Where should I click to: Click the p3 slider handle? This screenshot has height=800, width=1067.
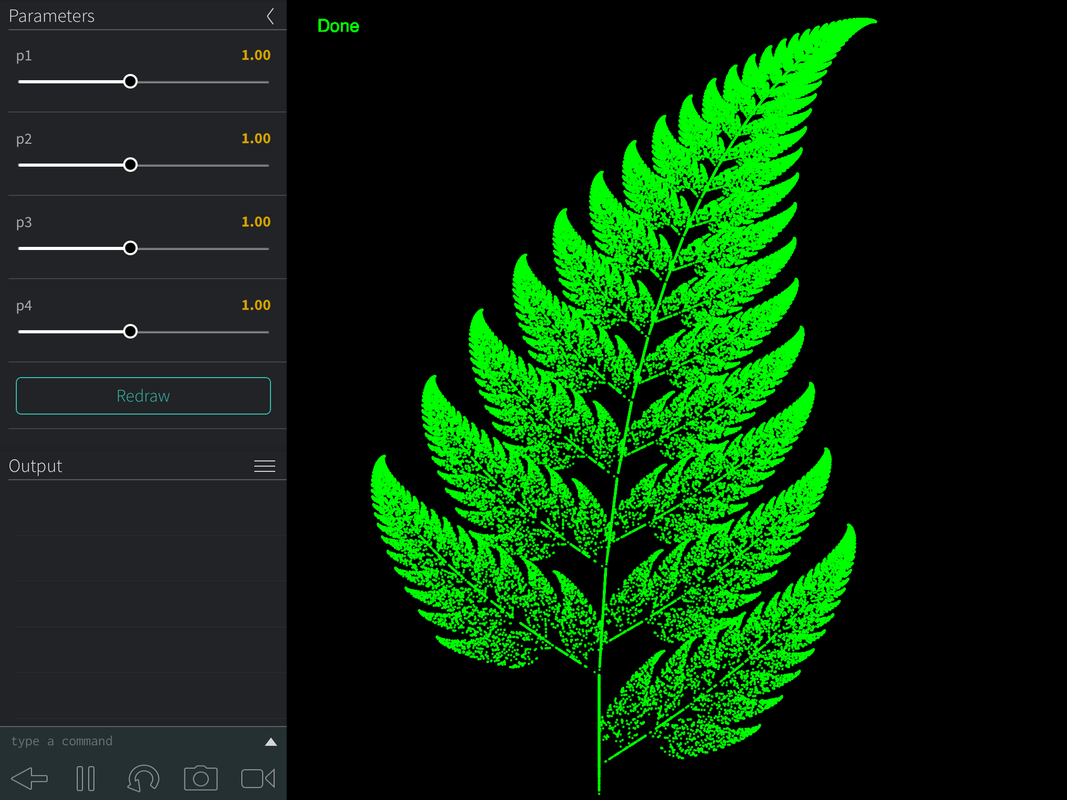click(x=130, y=248)
